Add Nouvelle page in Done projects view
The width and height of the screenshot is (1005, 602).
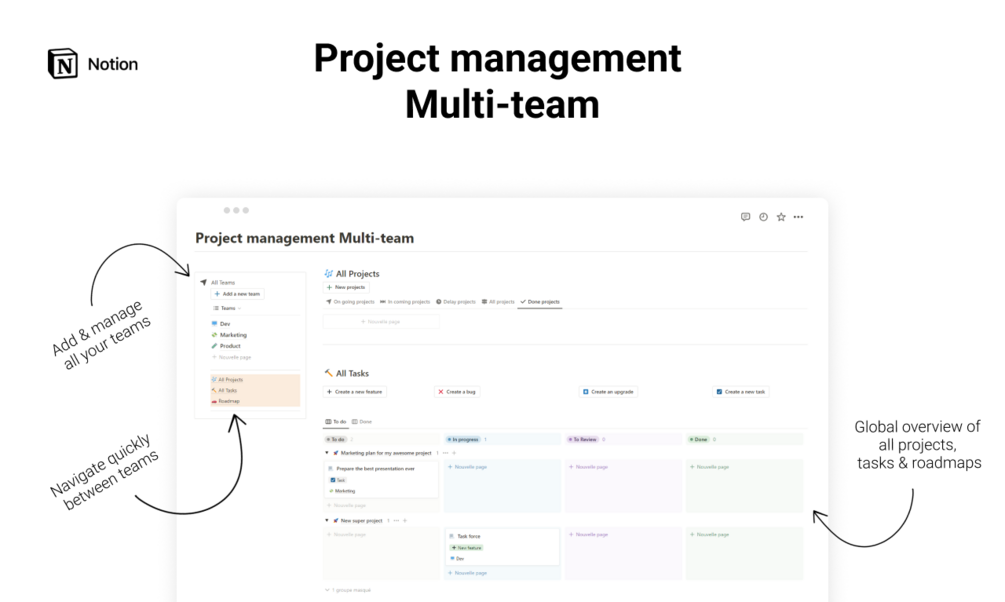tap(381, 322)
